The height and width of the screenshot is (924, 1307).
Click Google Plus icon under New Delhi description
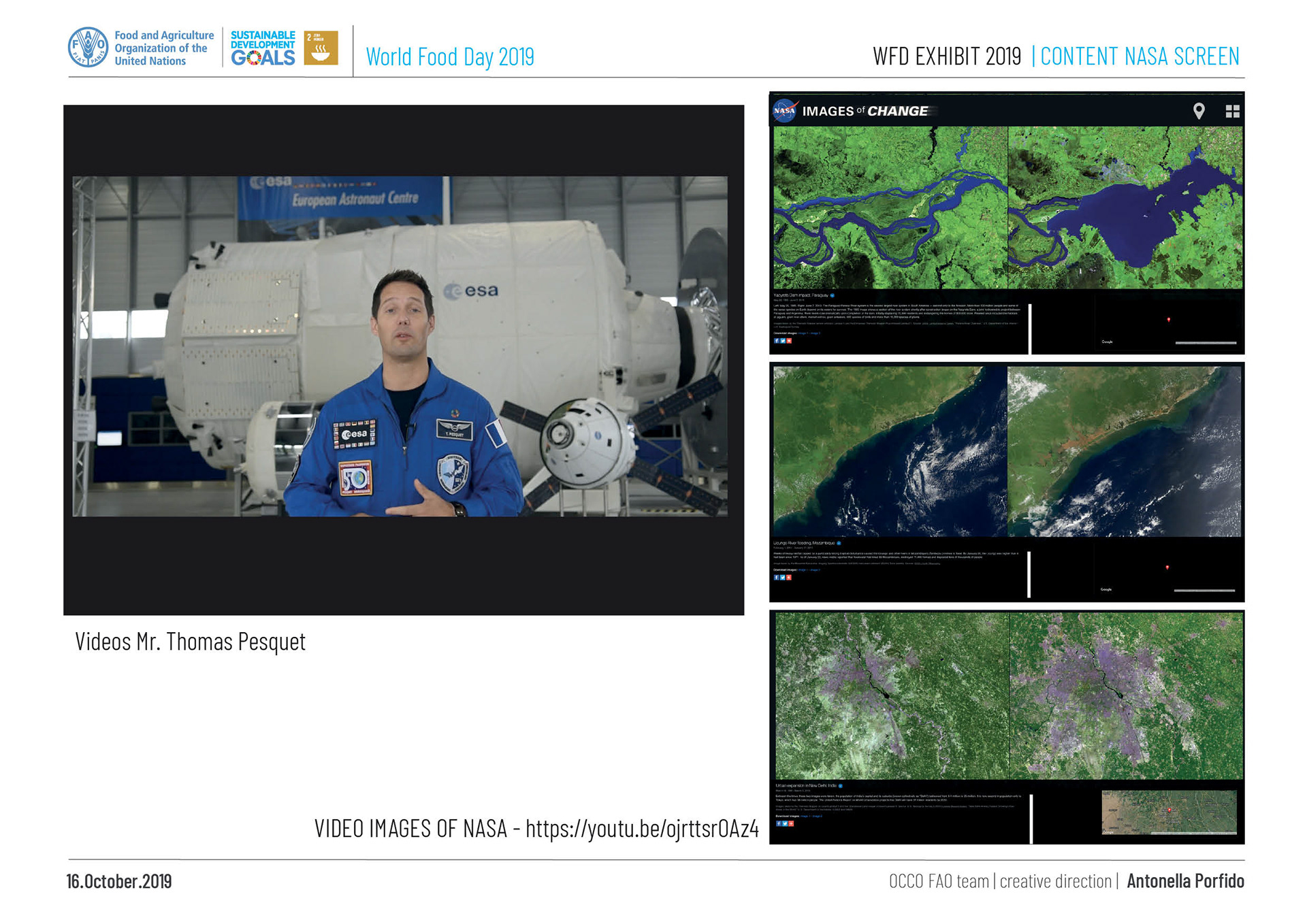click(791, 823)
